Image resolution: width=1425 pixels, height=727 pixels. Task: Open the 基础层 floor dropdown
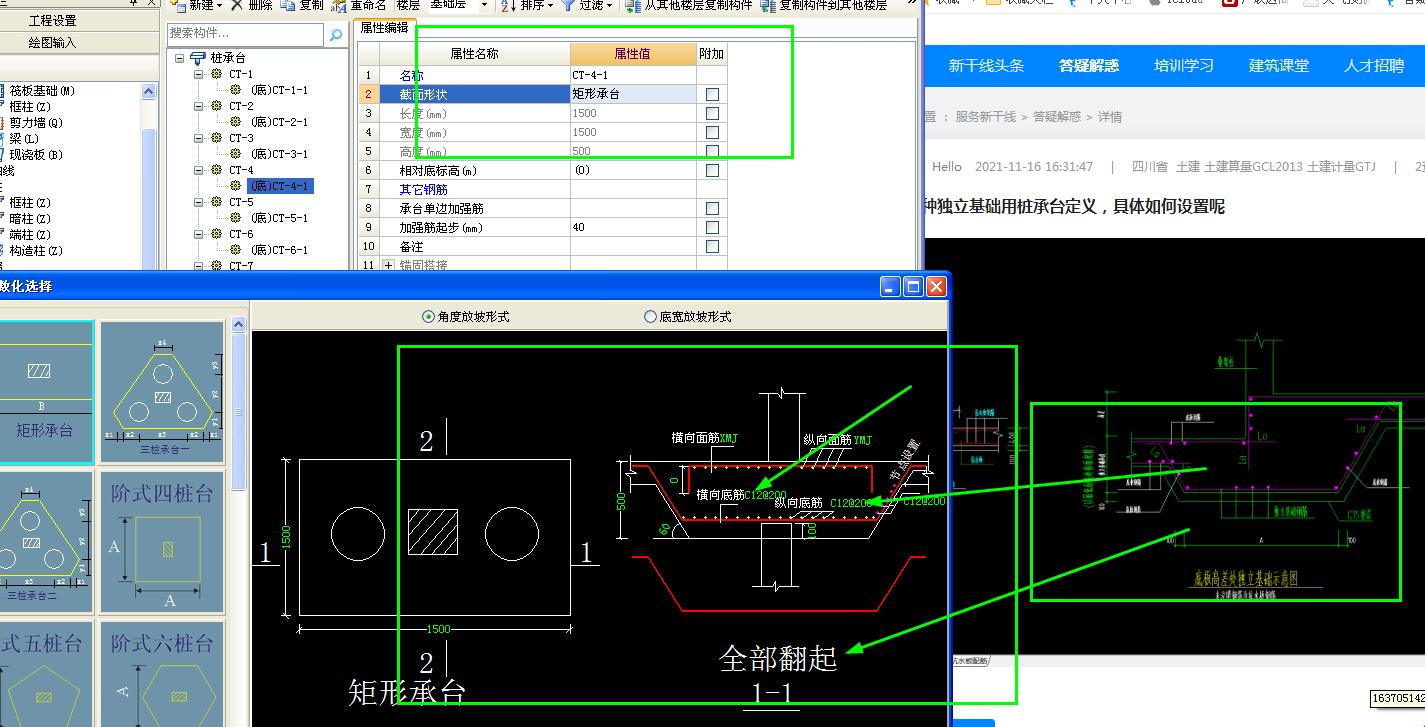pos(485,5)
